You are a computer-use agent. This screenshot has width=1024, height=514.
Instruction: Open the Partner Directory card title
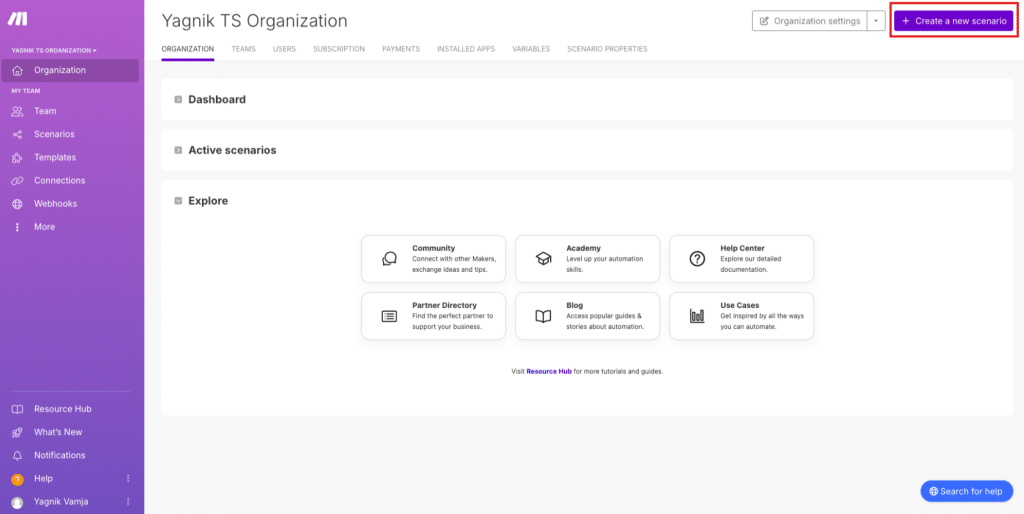pyautogui.click(x=445, y=305)
